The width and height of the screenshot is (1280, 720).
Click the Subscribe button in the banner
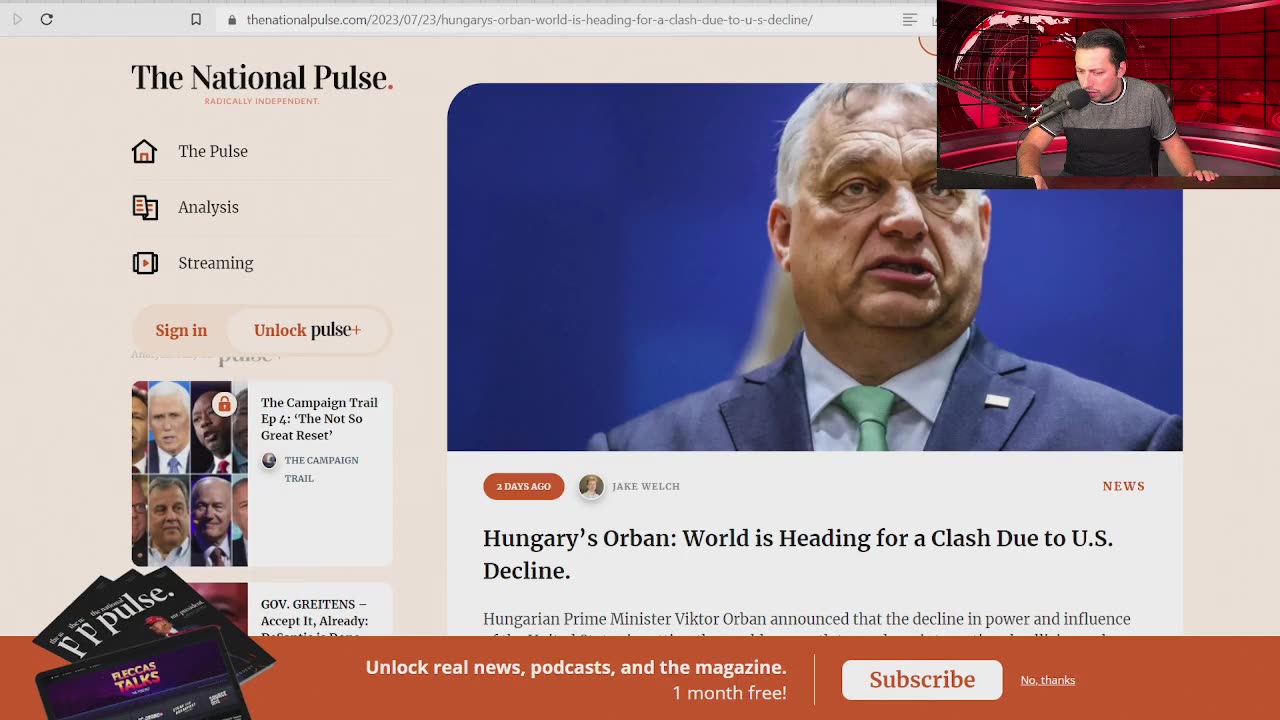(x=922, y=680)
